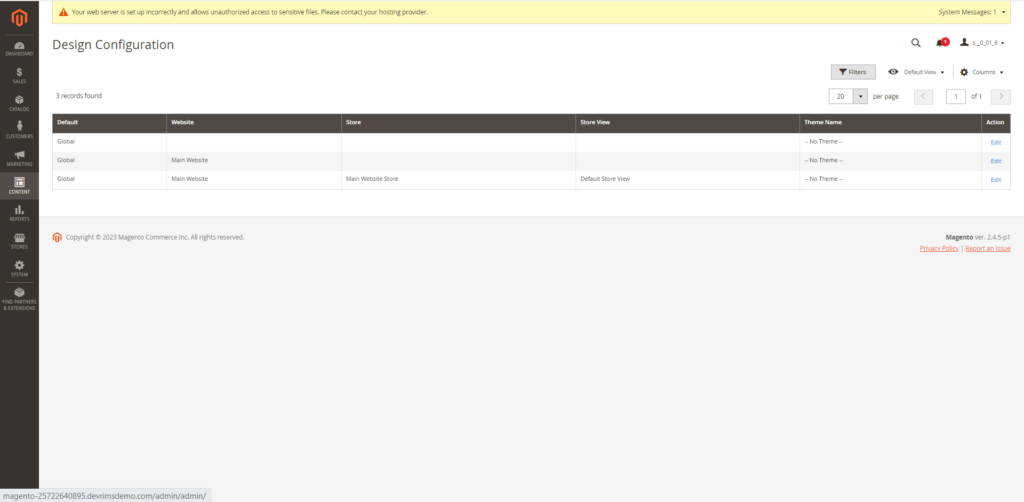Click the Magento logo in sidebar
Screen dimensions: 1024x502
pyautogui.click(x=19, y=18)
